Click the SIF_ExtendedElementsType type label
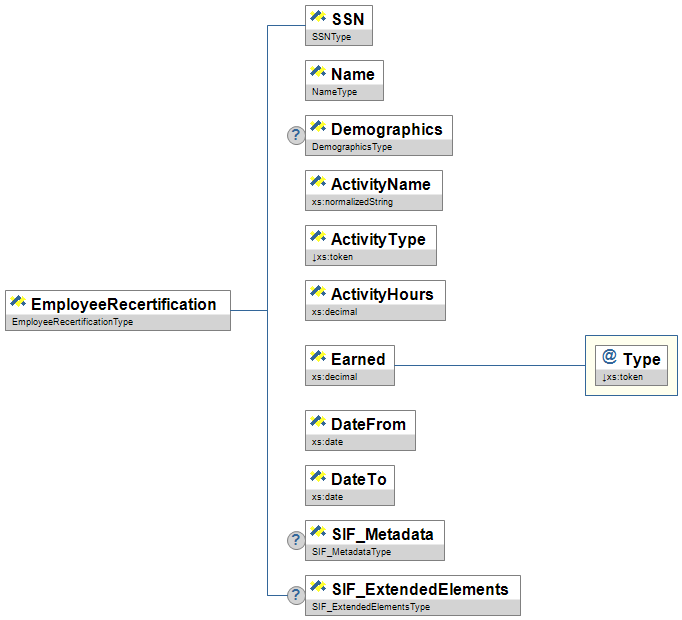 tap(370, 607)
